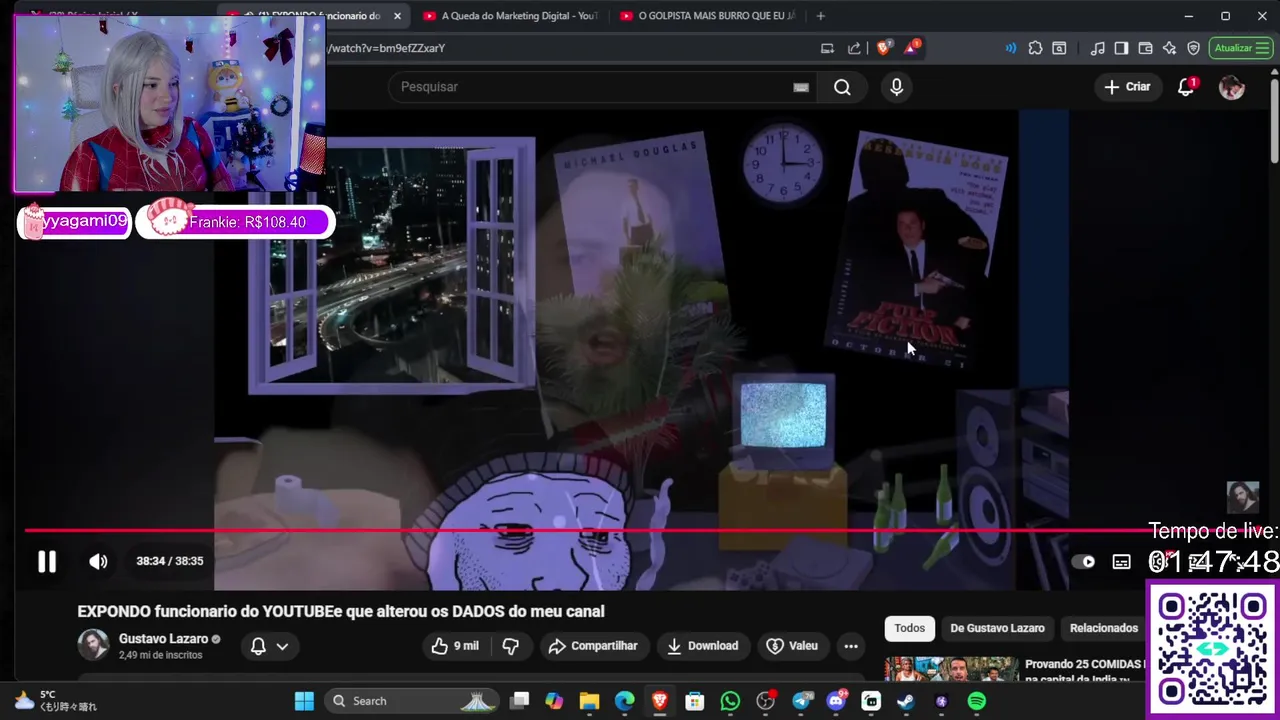Open Discord from the taskbar

click(x=837, y=701)
